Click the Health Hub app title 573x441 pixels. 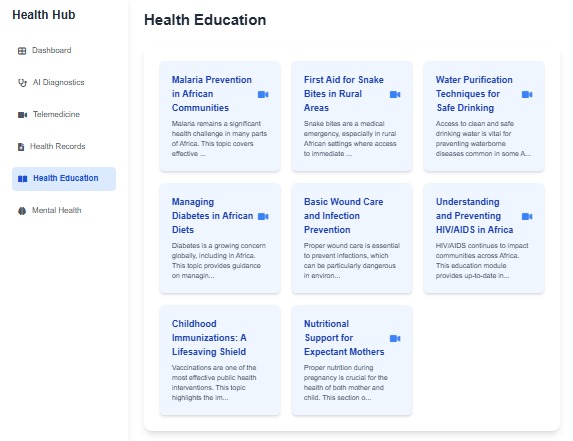tap(44, 15)
